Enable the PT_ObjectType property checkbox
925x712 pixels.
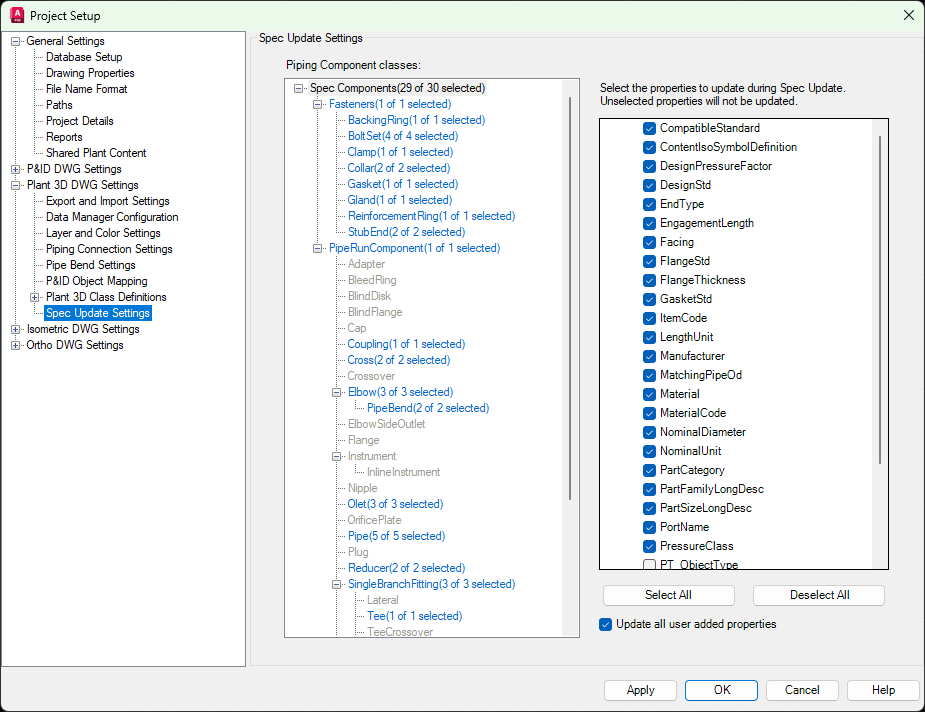click(x=649, y=564)
